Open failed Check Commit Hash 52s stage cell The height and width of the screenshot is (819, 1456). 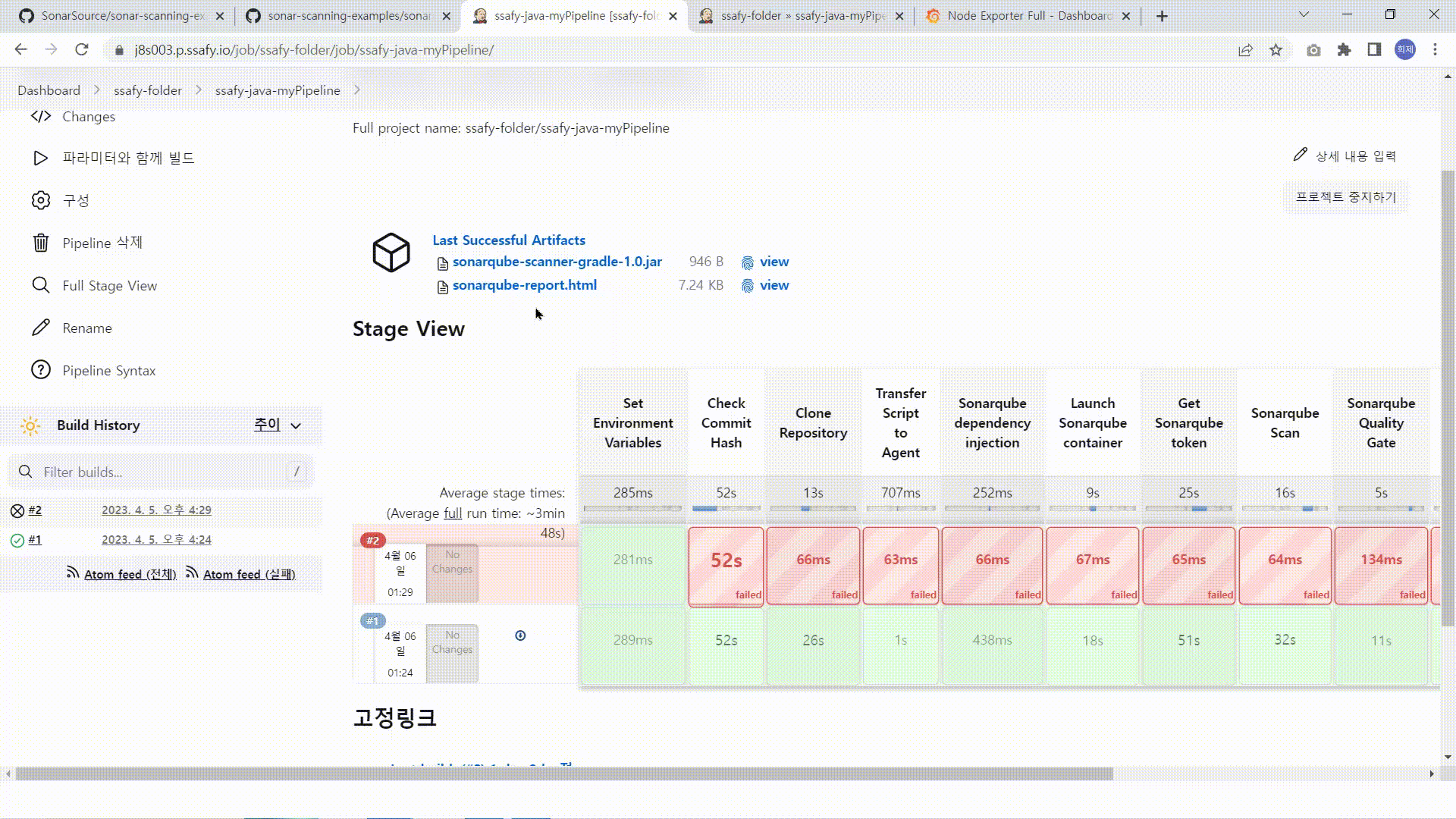tap(726, 566)
